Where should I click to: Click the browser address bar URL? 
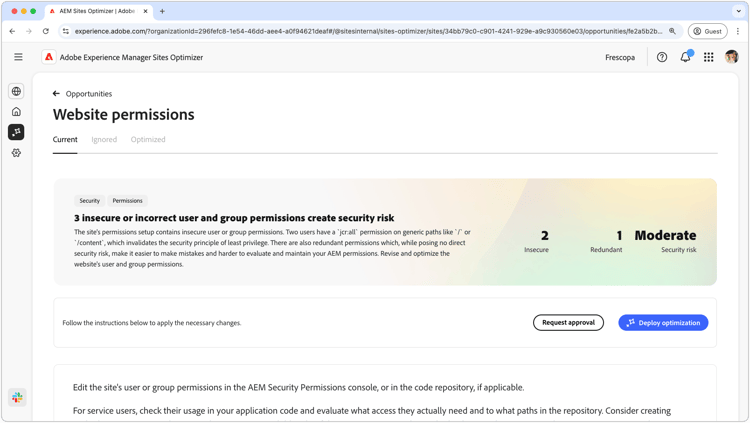[368, 31]
